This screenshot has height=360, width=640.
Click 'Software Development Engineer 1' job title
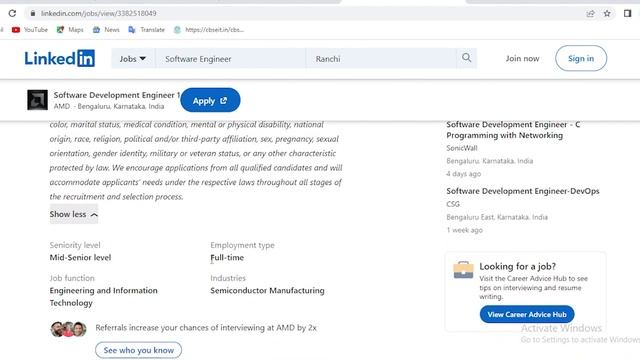coord(117,95)
